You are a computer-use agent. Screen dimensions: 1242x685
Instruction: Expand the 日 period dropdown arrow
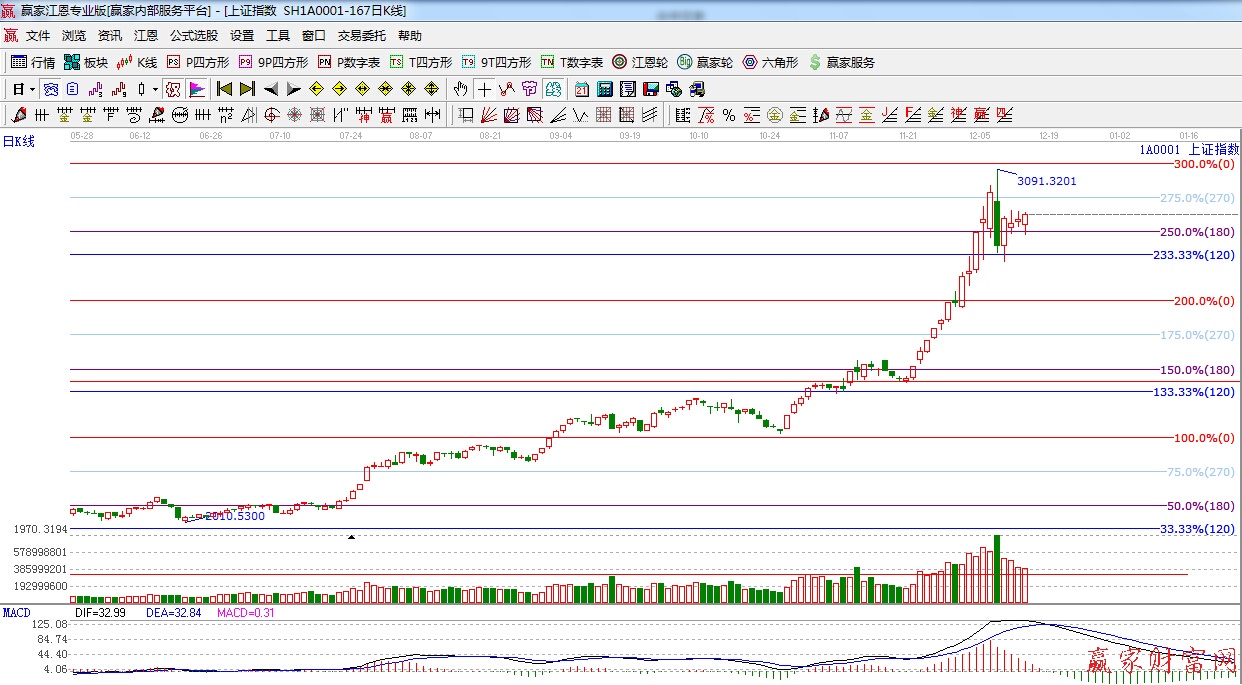(x=32, y=89)
